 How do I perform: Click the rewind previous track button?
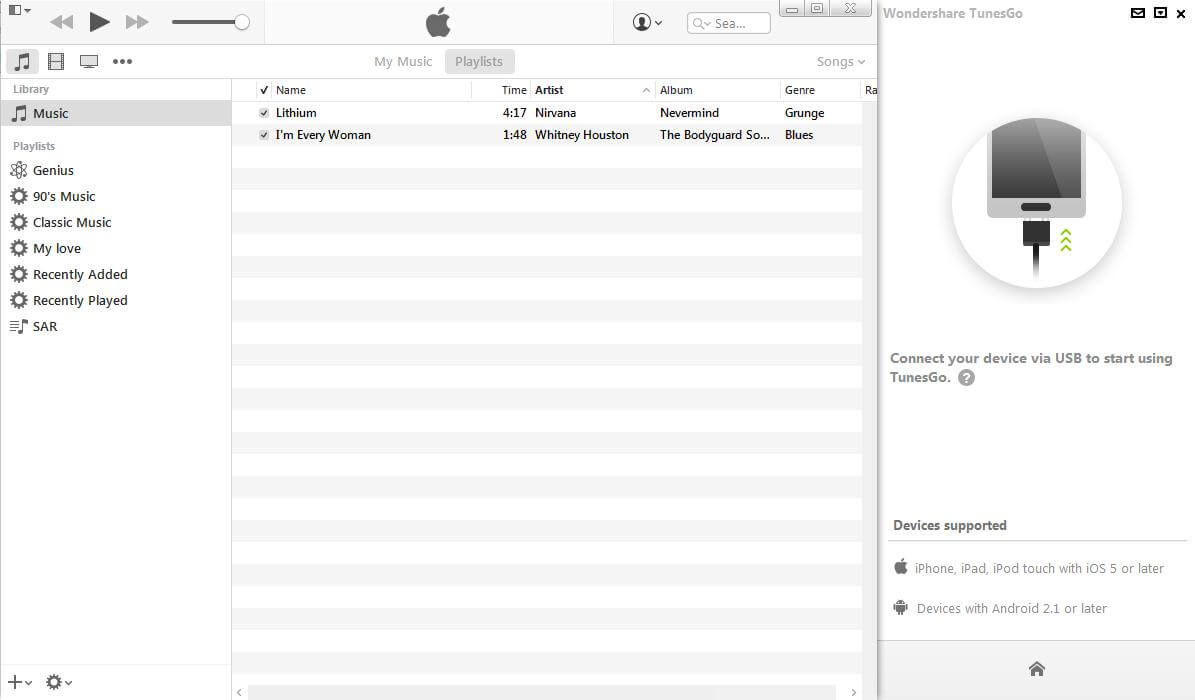click(x=61, y=22)
